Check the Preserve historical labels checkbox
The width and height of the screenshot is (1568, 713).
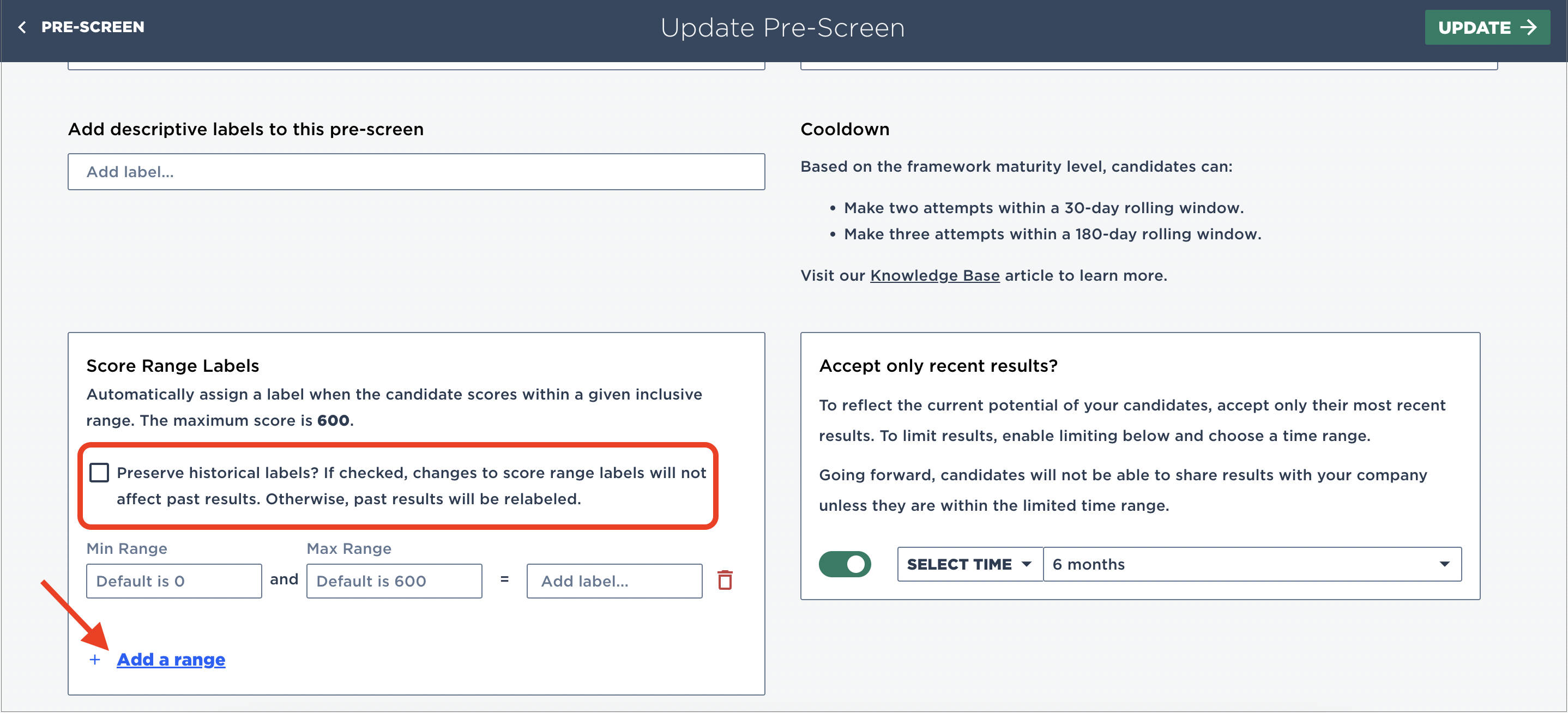(x=100, y=472)
